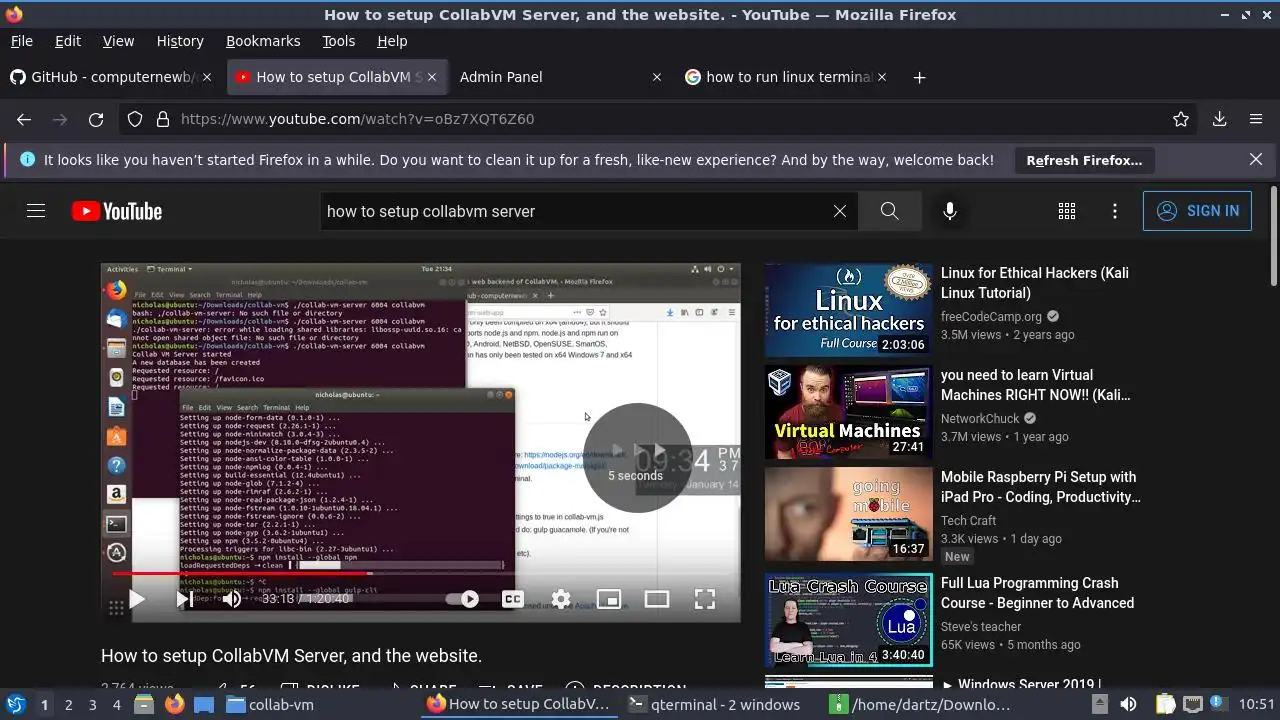Open a new tab with plus button
This screenshot has height=720, width=1280.
coord(920,77)
